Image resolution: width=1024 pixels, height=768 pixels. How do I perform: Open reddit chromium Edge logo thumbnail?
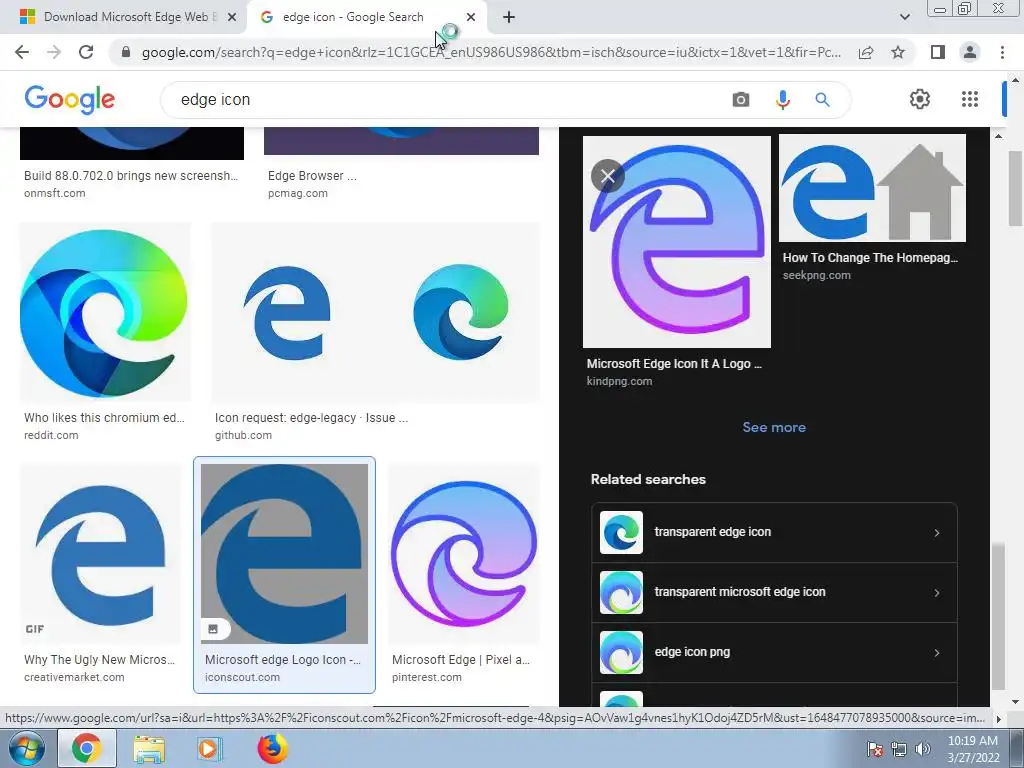[105, 312]
